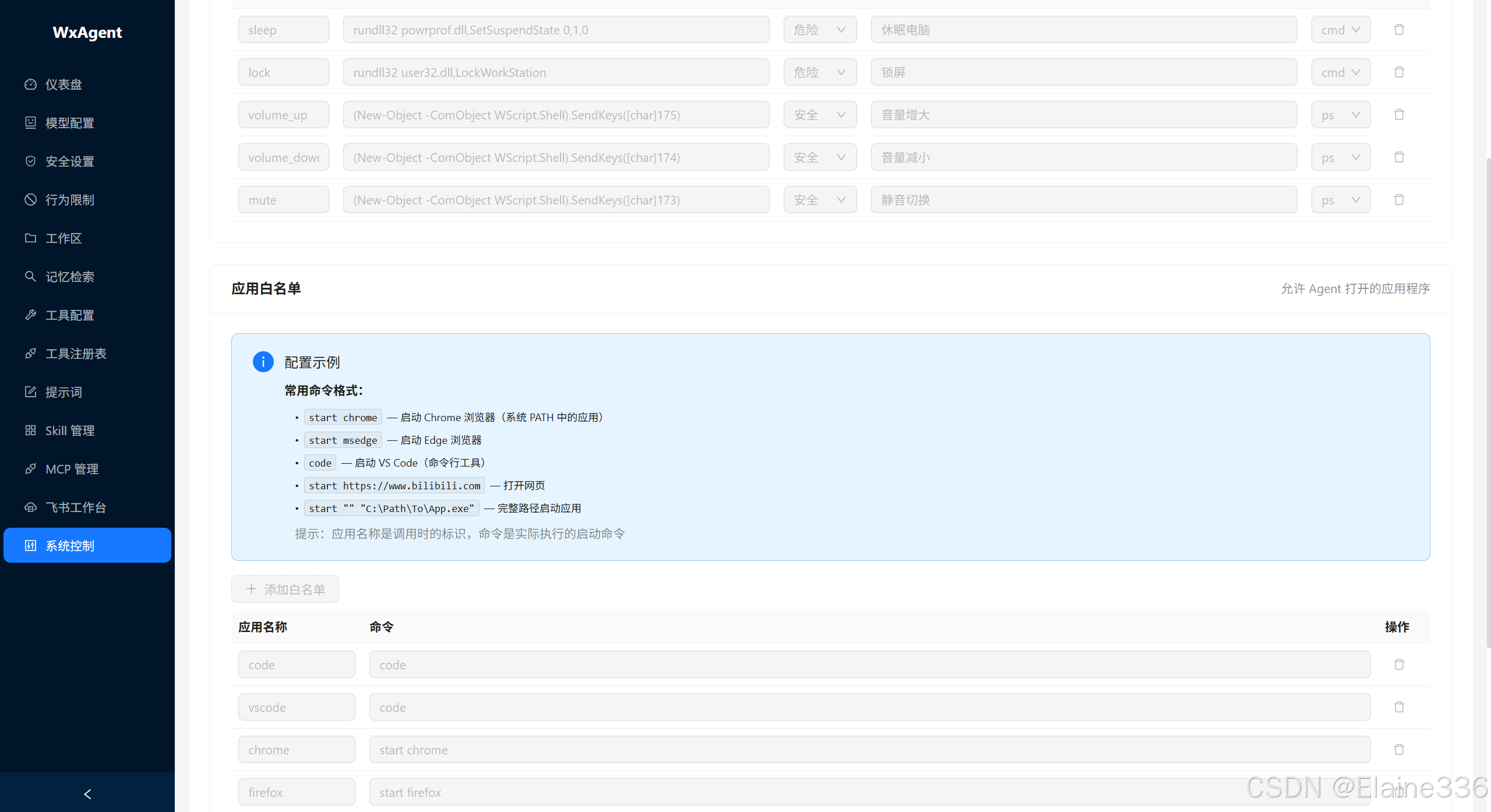Open the 仪表盘 dashboard icon
Screen dimensions: 1491x812
pyautogui.click(x=30, y=84)
